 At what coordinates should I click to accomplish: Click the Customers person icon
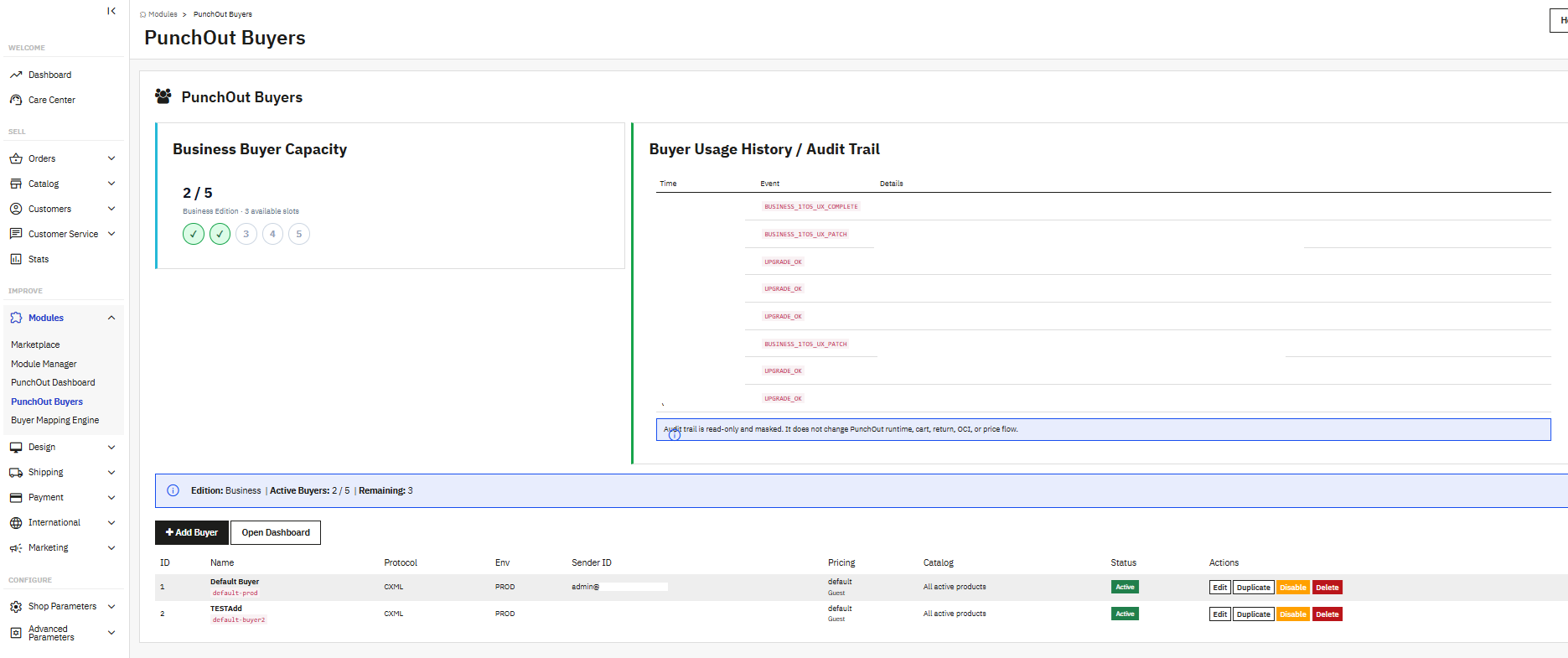point(16,209)
